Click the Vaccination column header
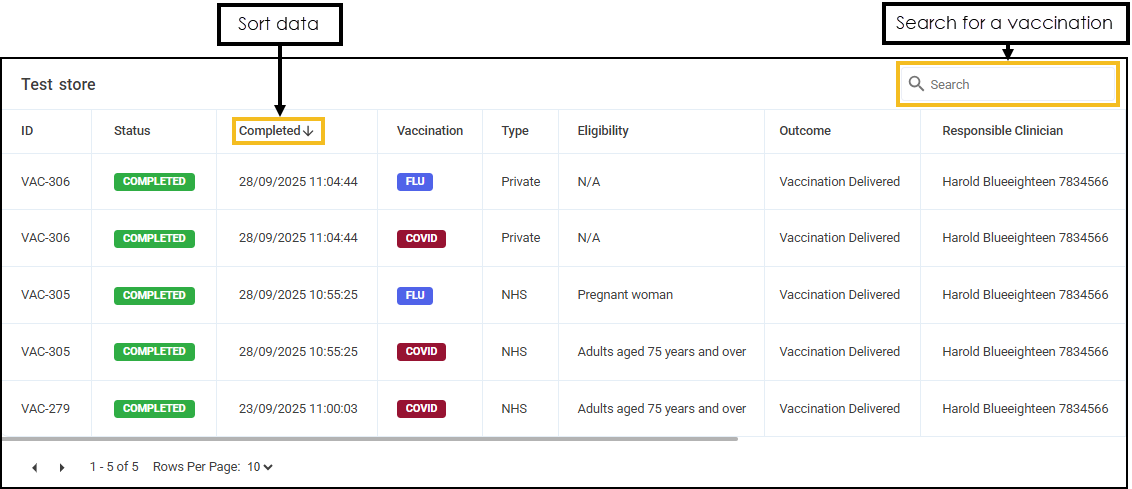The image size is (1132, 489). 430,131
